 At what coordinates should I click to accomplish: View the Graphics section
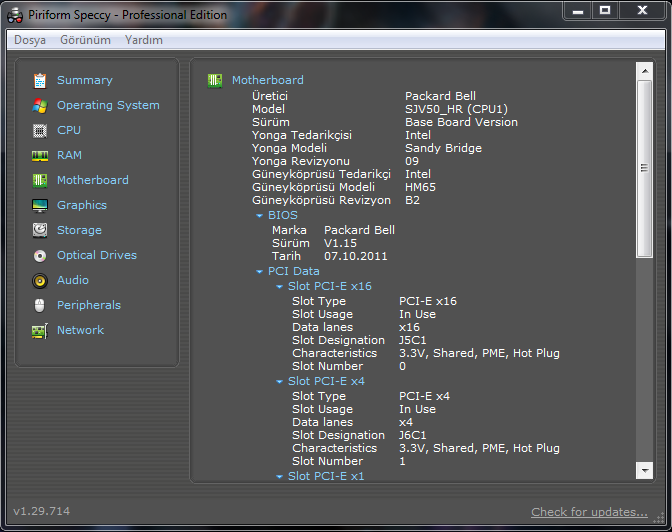coord(82,205)
